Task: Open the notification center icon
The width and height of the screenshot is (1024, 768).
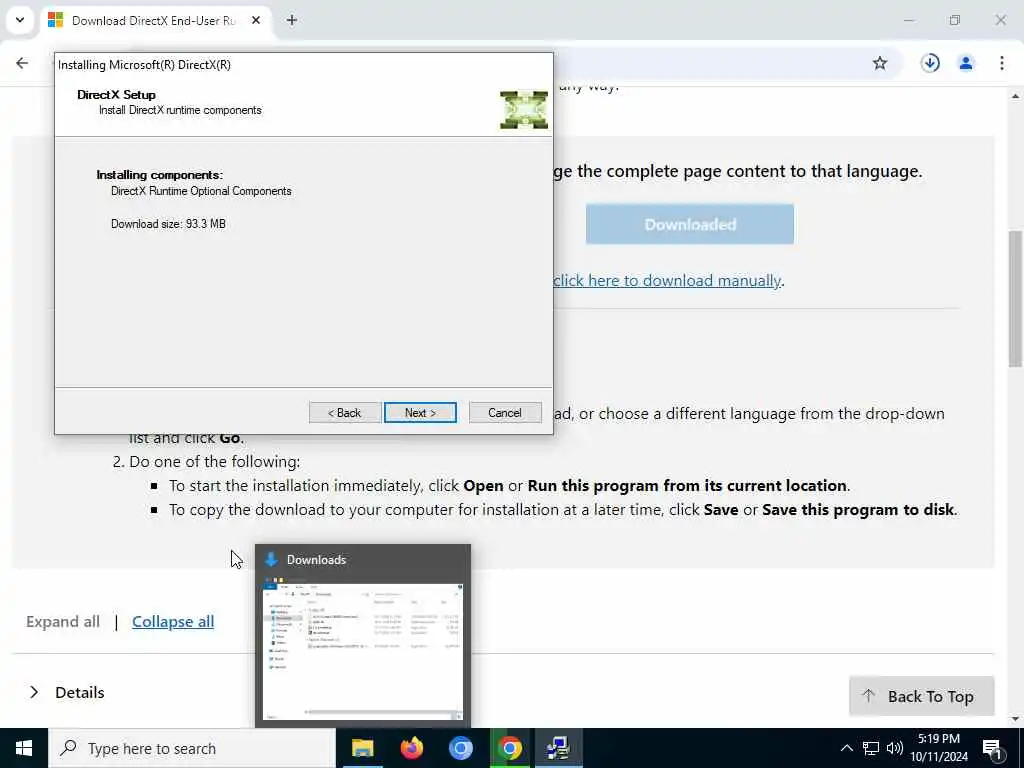Action: 992,749
